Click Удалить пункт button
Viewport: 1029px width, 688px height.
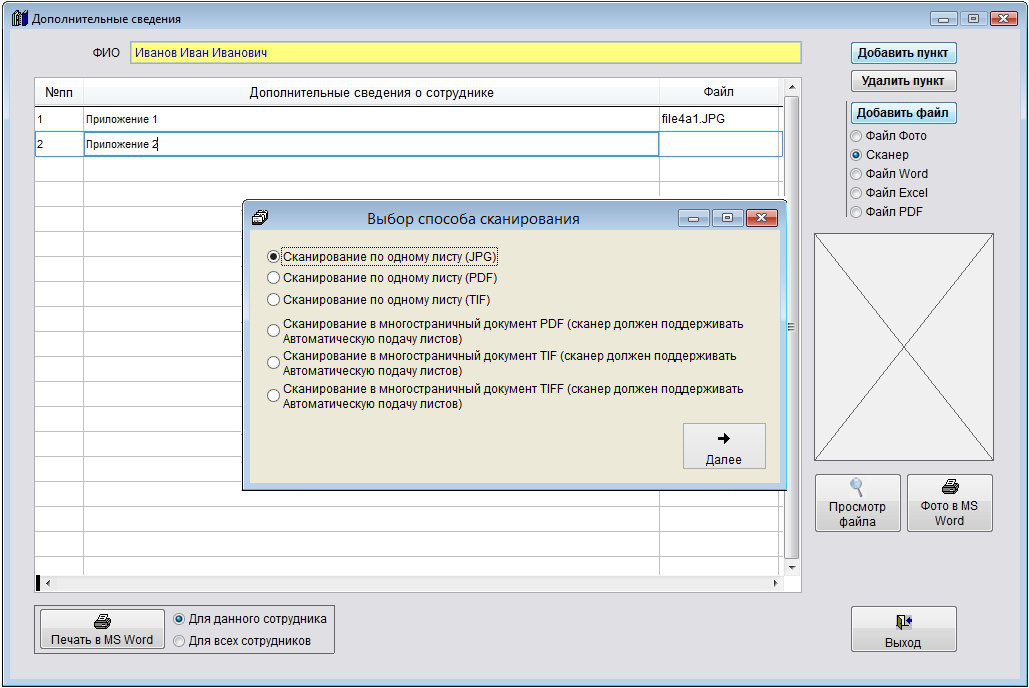click(x=903, y=81)
